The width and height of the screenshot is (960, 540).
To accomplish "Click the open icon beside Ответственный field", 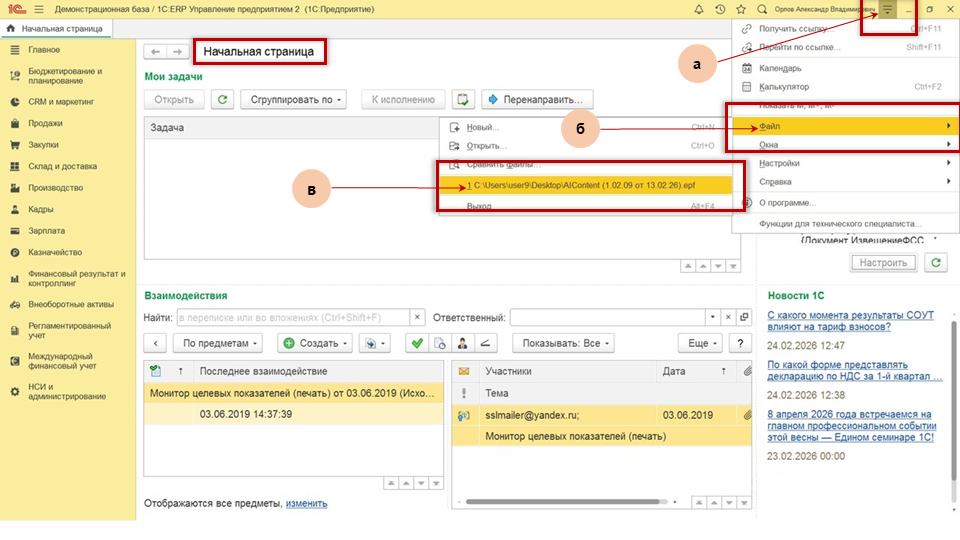I will coord(744,317).
